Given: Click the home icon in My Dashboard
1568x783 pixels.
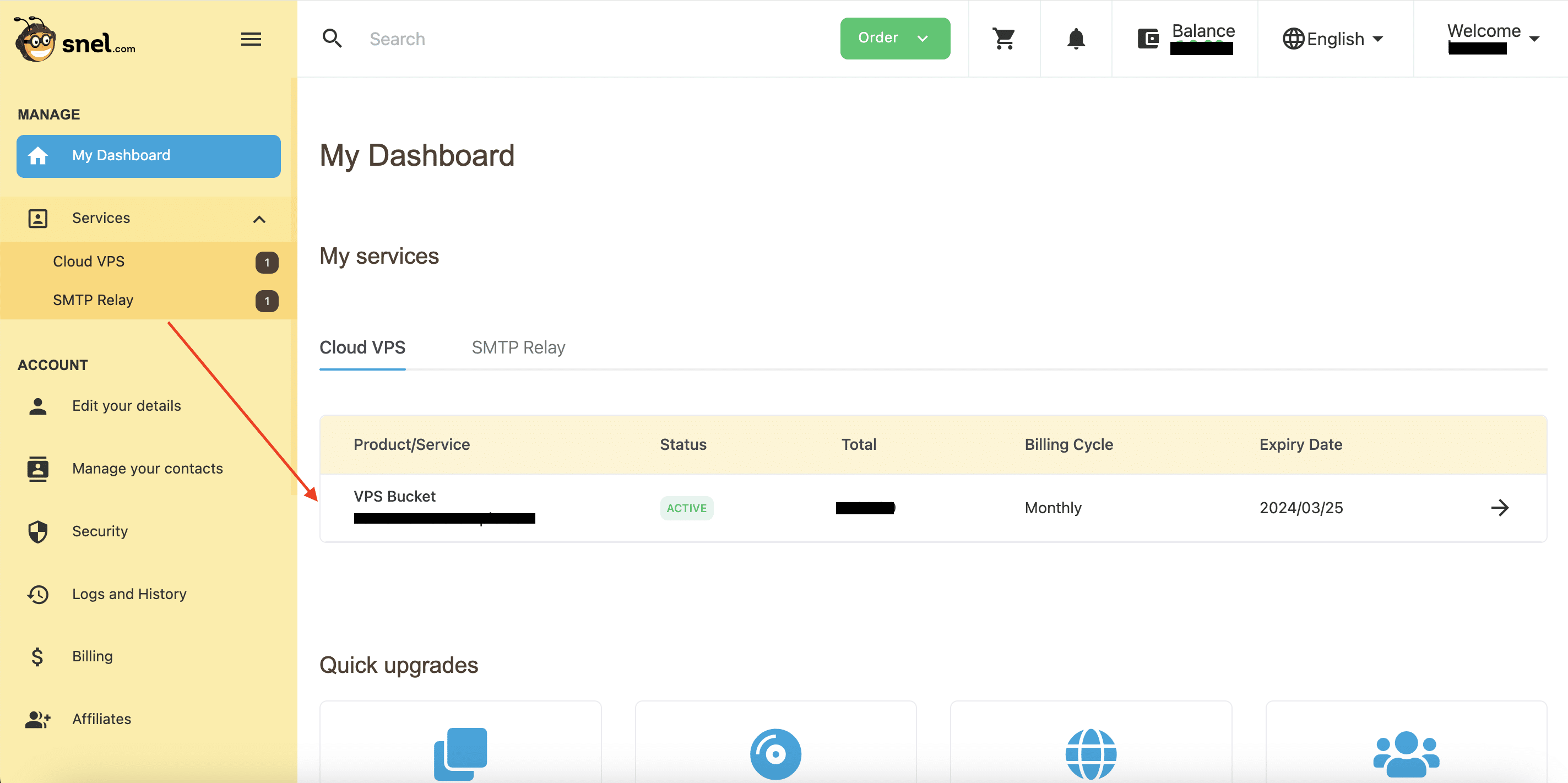Looking at the screenshot, I should click(x=38, y=156).
